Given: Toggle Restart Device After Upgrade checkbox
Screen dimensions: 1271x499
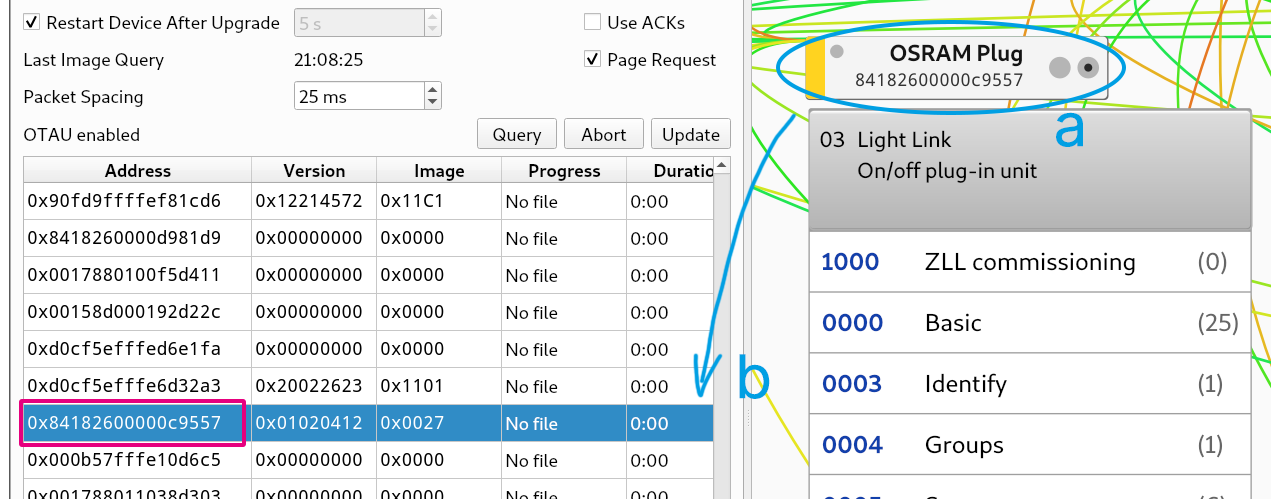Looking at the screenshot, I should [32, 22].
